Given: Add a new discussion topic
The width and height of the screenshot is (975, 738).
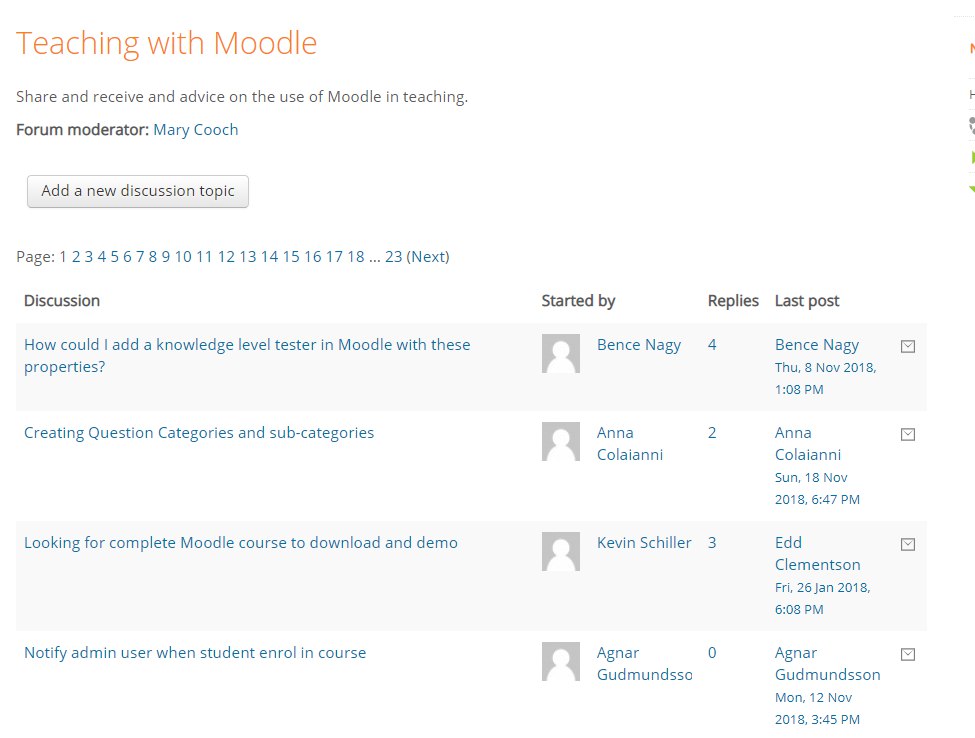Looking at the screenshot, I should [138, 191].
